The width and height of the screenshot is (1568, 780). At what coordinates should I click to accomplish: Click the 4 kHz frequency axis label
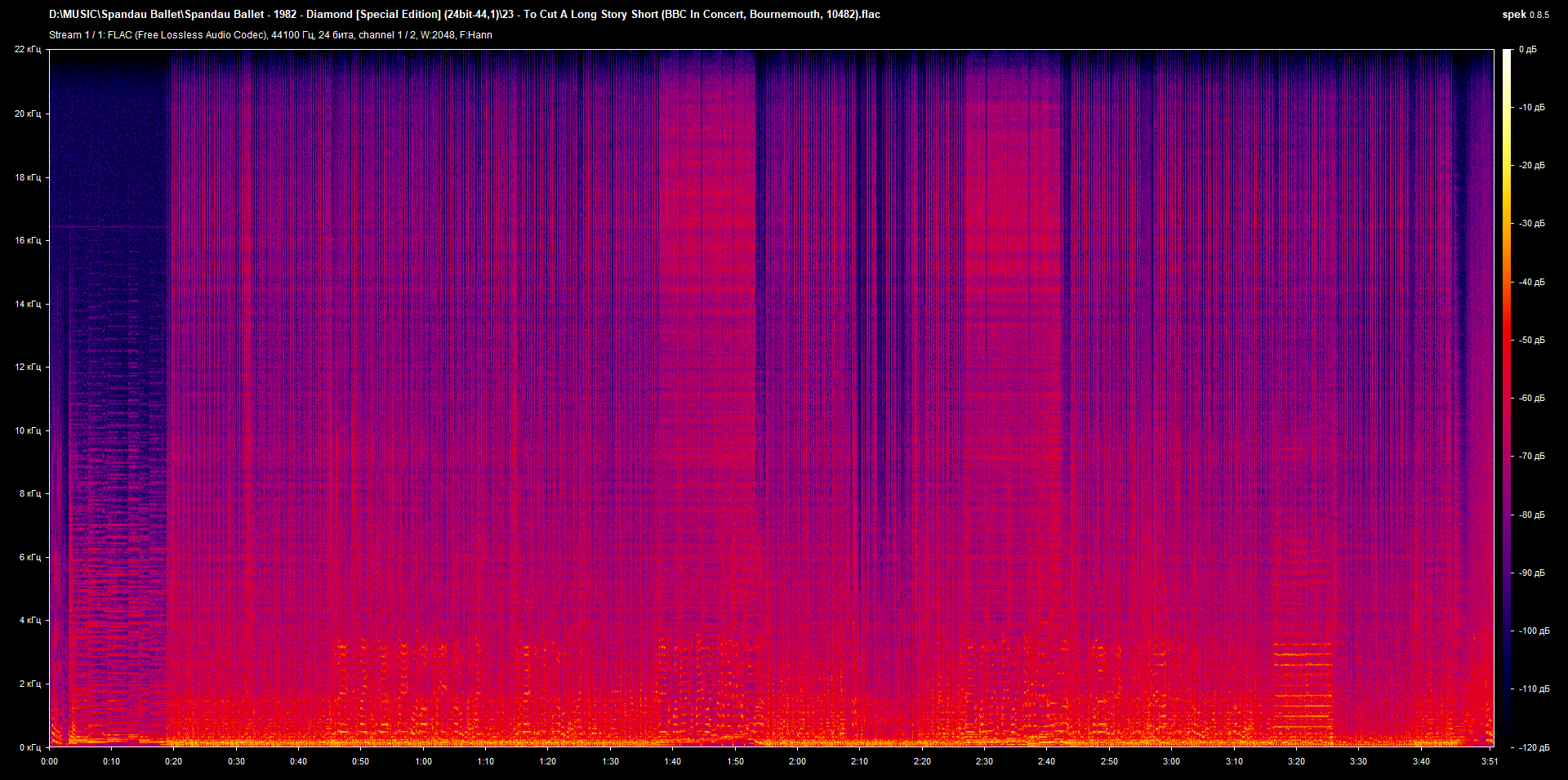pyautogui.click(x=30, y=620)
